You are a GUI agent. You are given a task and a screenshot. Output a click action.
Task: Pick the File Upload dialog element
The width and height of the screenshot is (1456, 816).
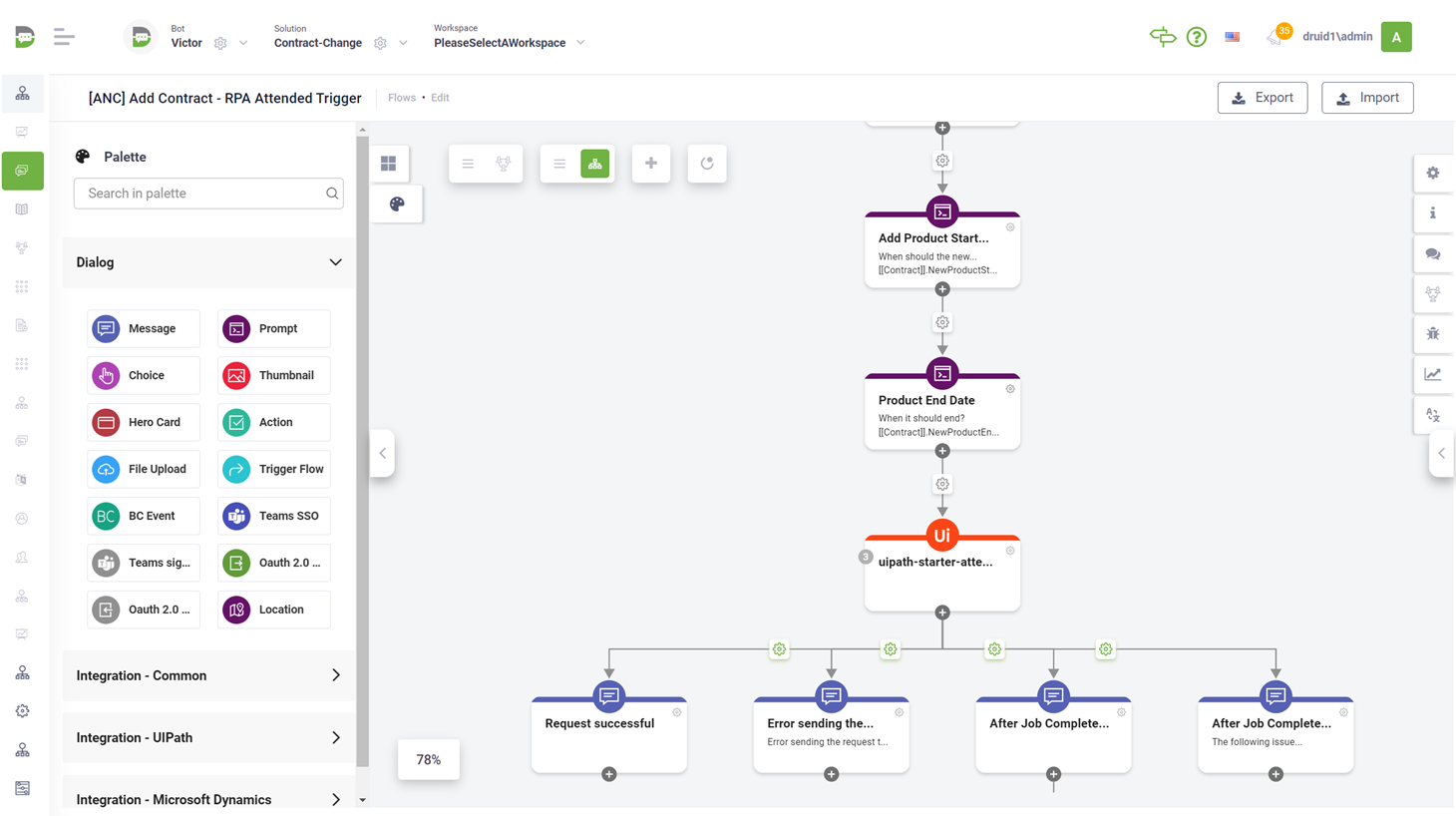144,469
